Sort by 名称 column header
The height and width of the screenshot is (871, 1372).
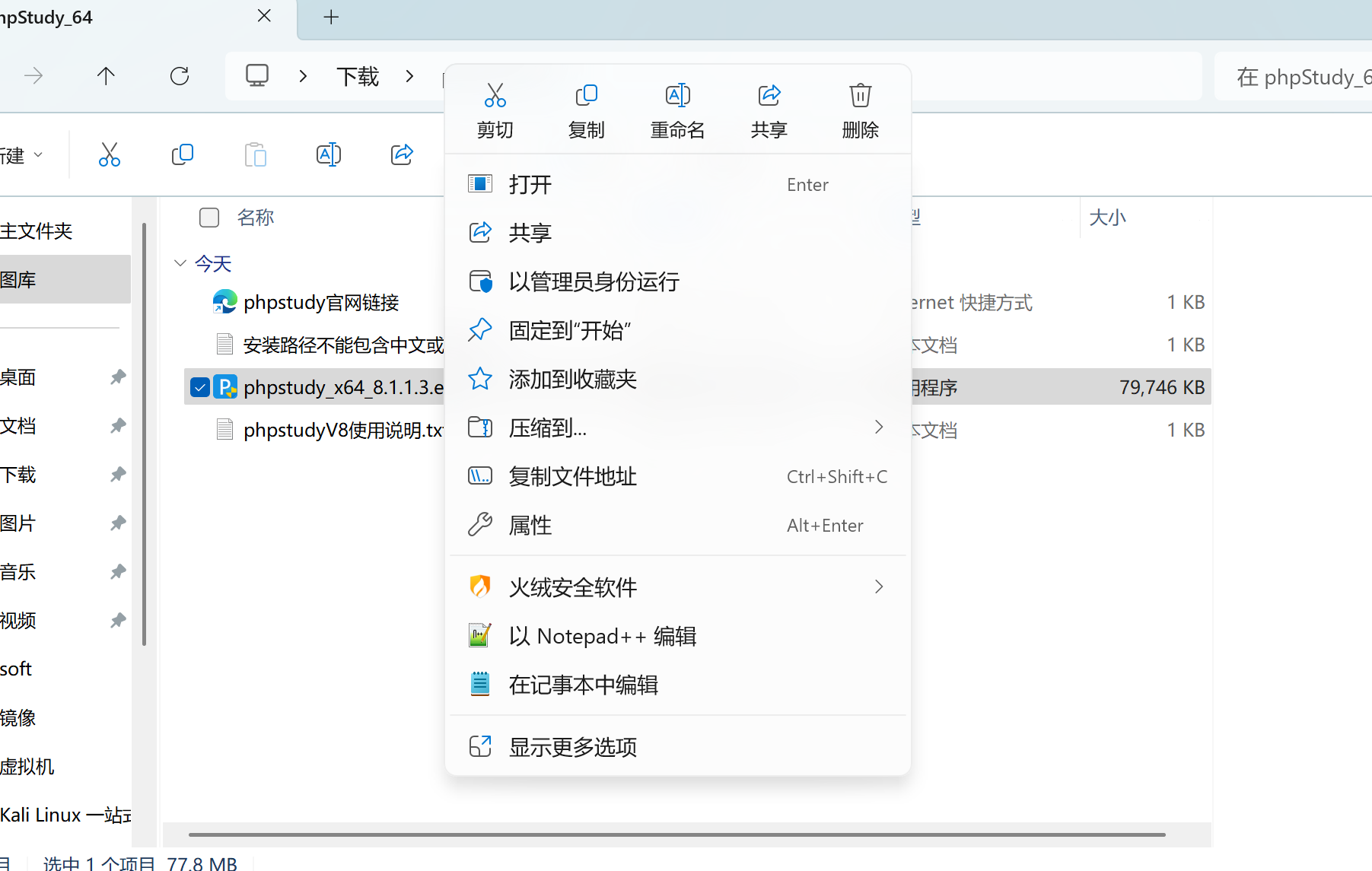coord(256,218)
